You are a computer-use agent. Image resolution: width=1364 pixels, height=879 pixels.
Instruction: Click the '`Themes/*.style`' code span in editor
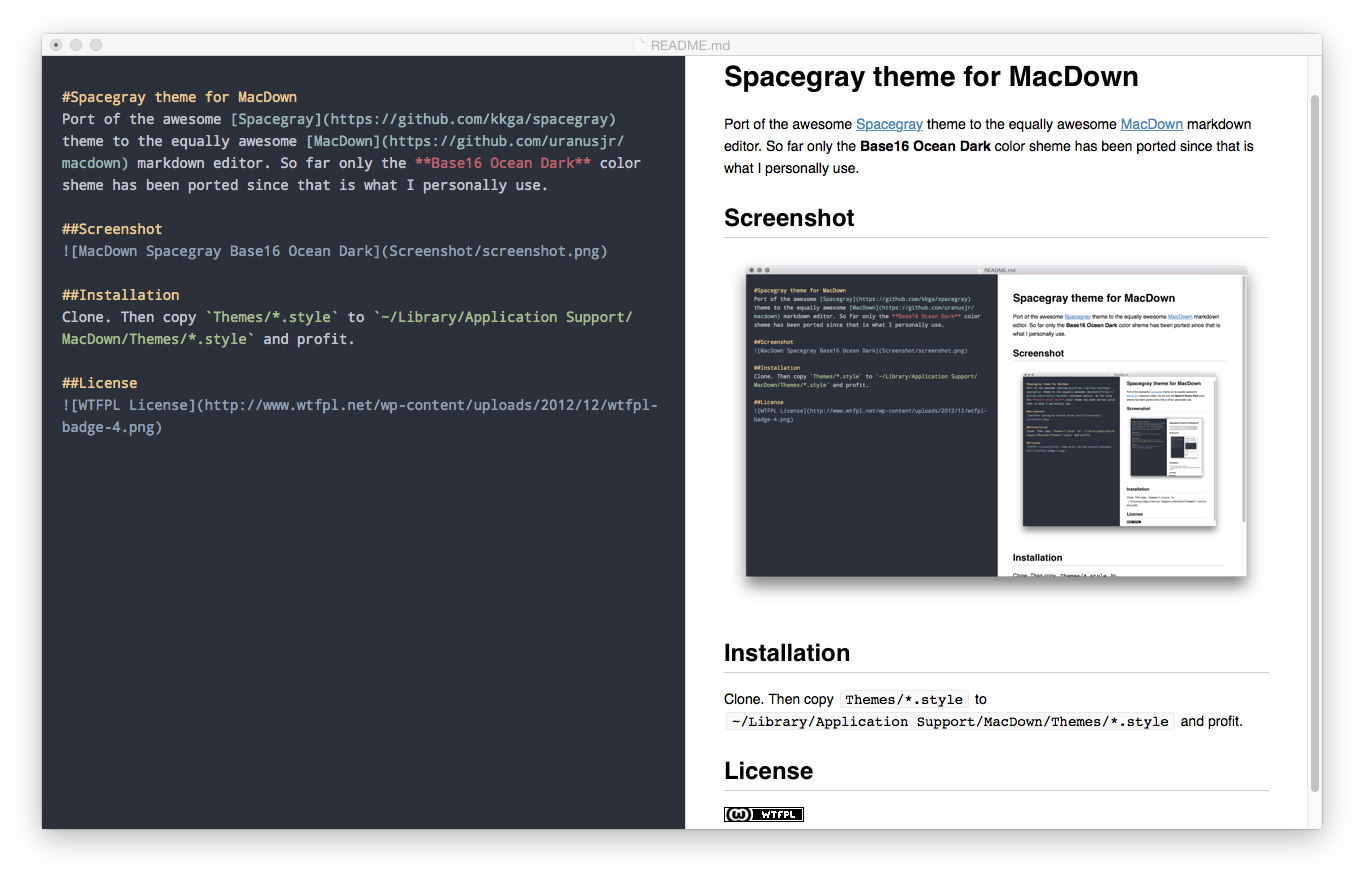click(272, 317)
